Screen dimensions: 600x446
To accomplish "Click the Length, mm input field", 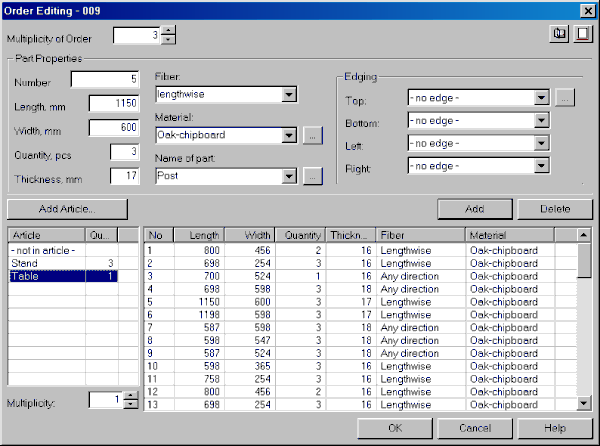I will [x=114, y=103].
